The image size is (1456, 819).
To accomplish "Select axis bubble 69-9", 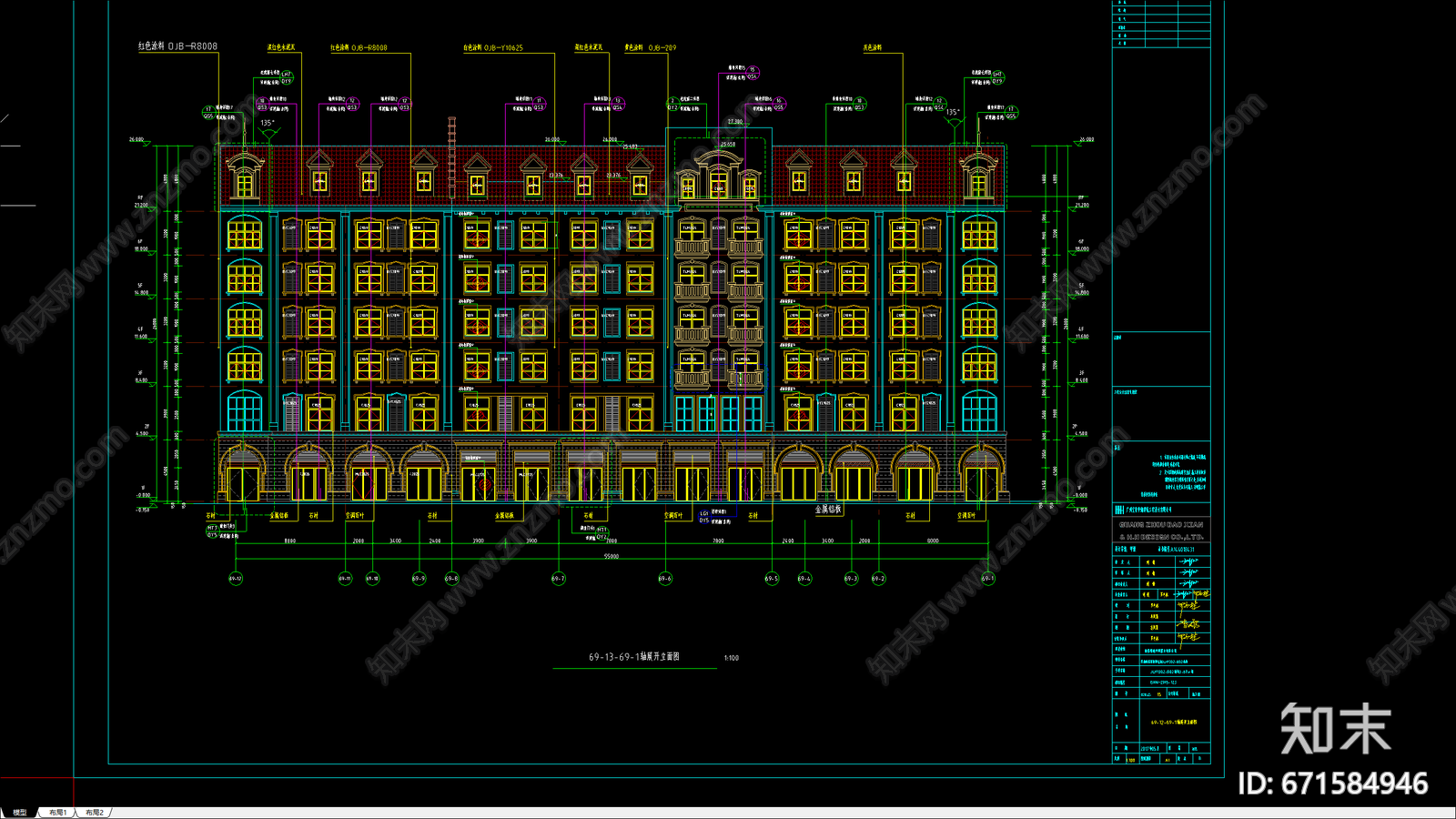I will 419,579.
